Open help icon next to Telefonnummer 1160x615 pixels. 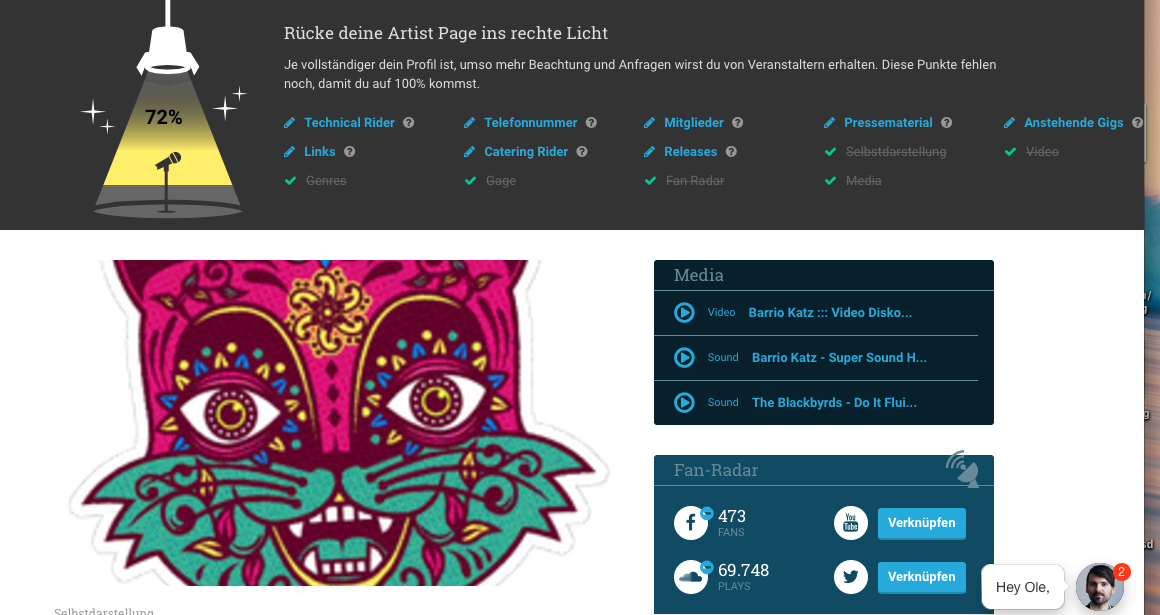(591, 123)
